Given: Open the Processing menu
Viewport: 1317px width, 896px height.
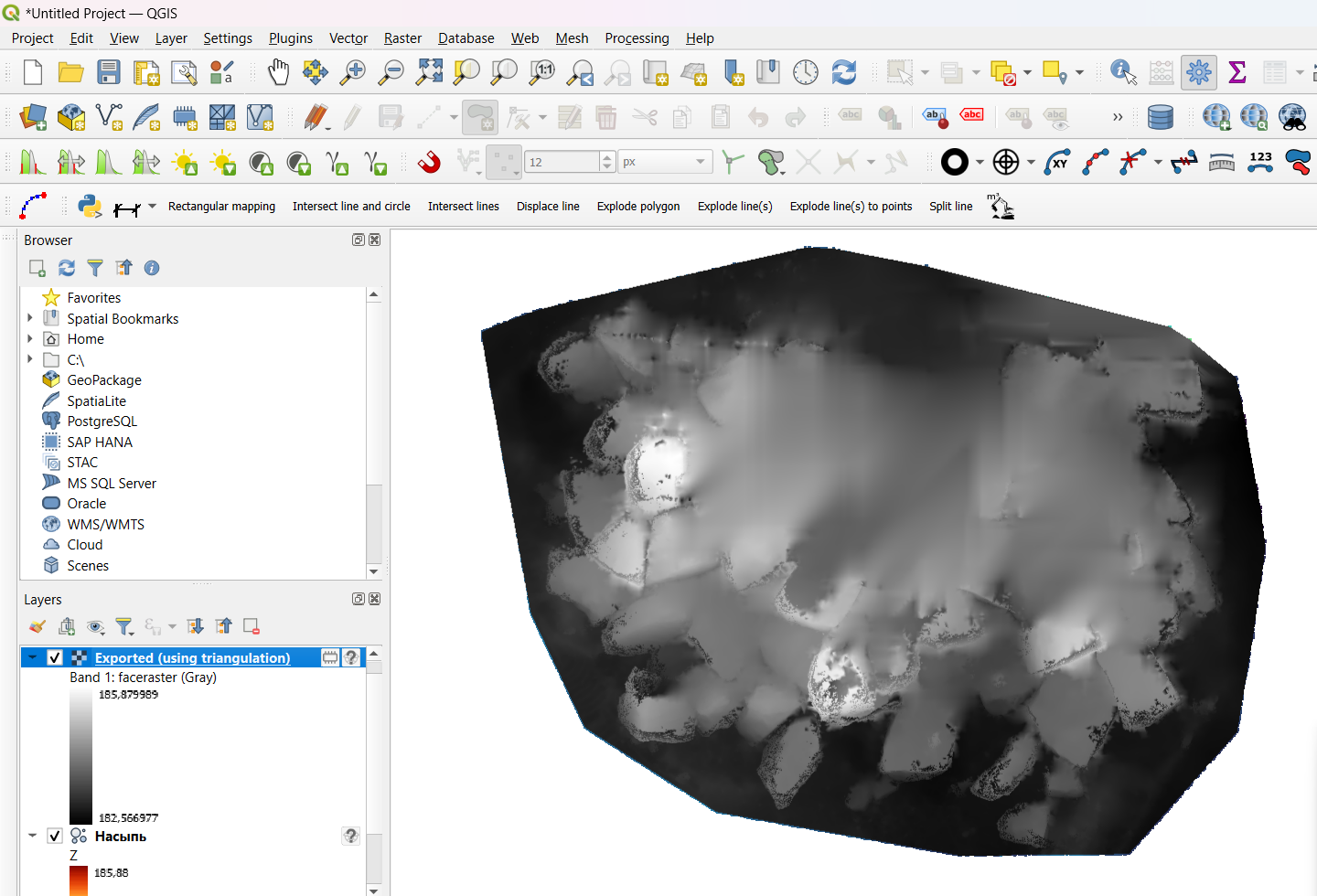Looking at the screenshot, I should [x=637, y=38].
